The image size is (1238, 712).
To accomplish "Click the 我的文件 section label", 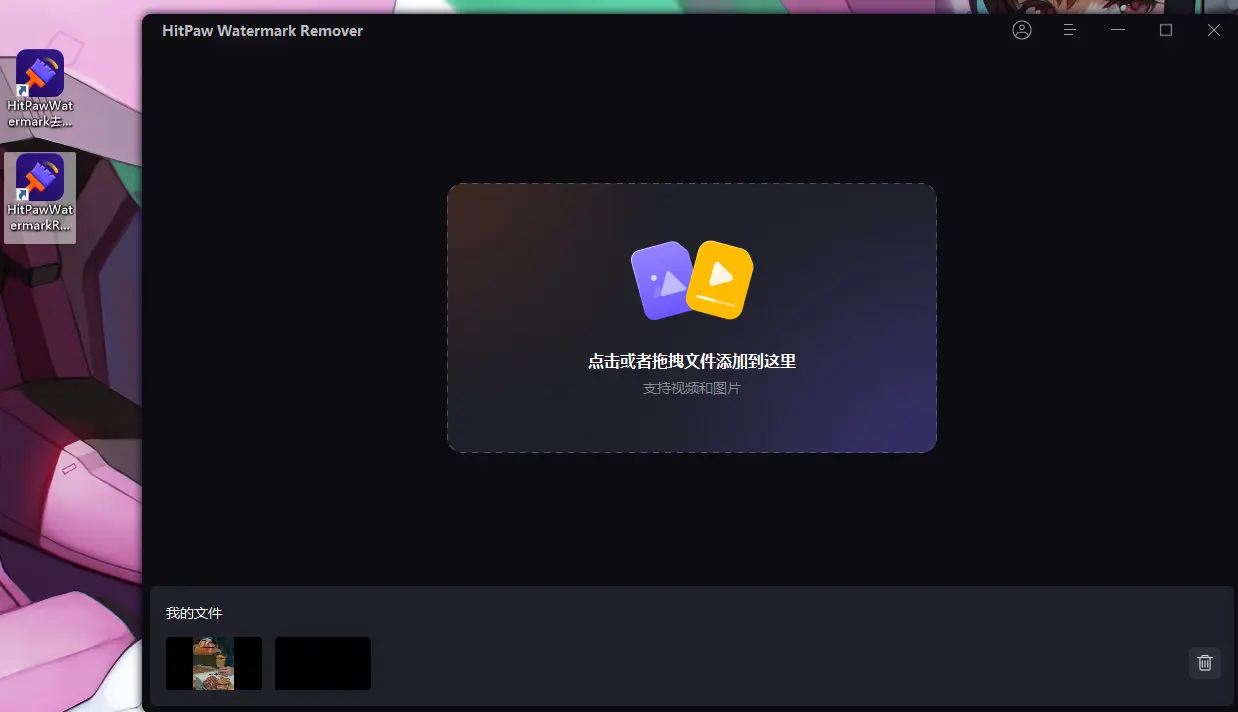I will (194, 613).
